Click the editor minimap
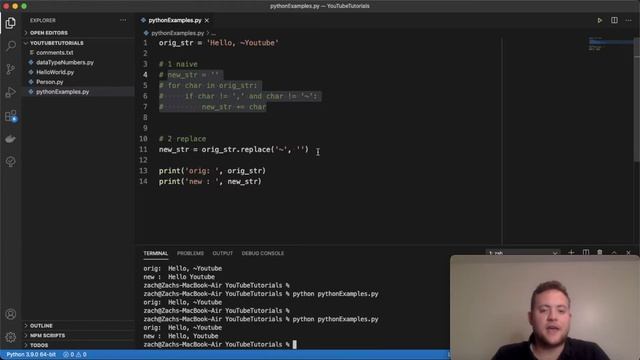The height and width of the screenshot is (360, 640). point(610,44)
